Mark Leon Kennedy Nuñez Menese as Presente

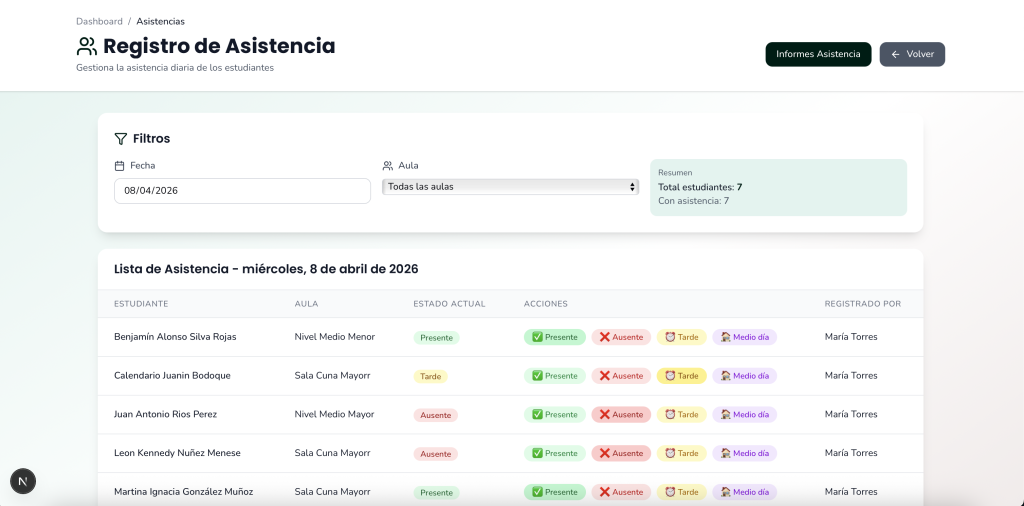point(555,453)
